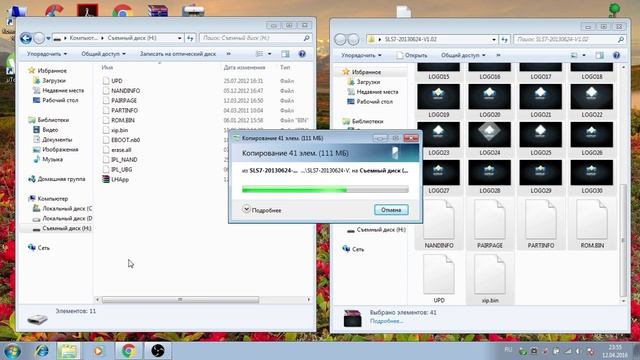This screenshot has width=640, height=360.
Task: Click Записать на оптический диск in left toolbar
Action: [x=178, y=54]
